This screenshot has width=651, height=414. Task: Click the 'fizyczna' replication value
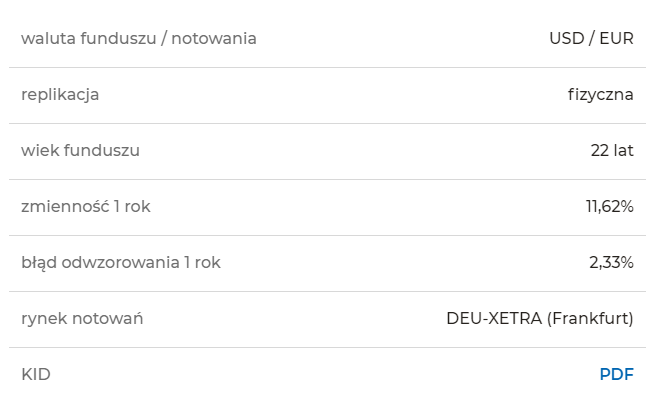click(601, 95)
